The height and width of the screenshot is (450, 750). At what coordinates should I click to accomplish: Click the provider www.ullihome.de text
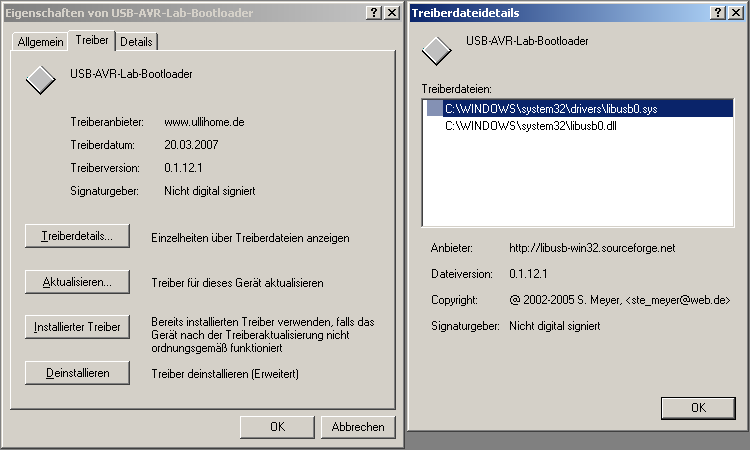(204, 122)
